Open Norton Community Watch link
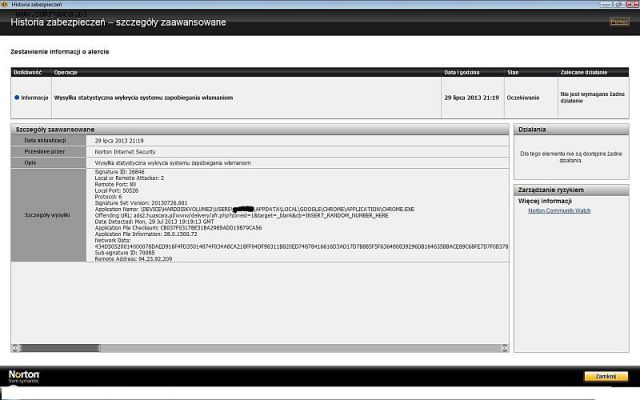 coord(559,211)
